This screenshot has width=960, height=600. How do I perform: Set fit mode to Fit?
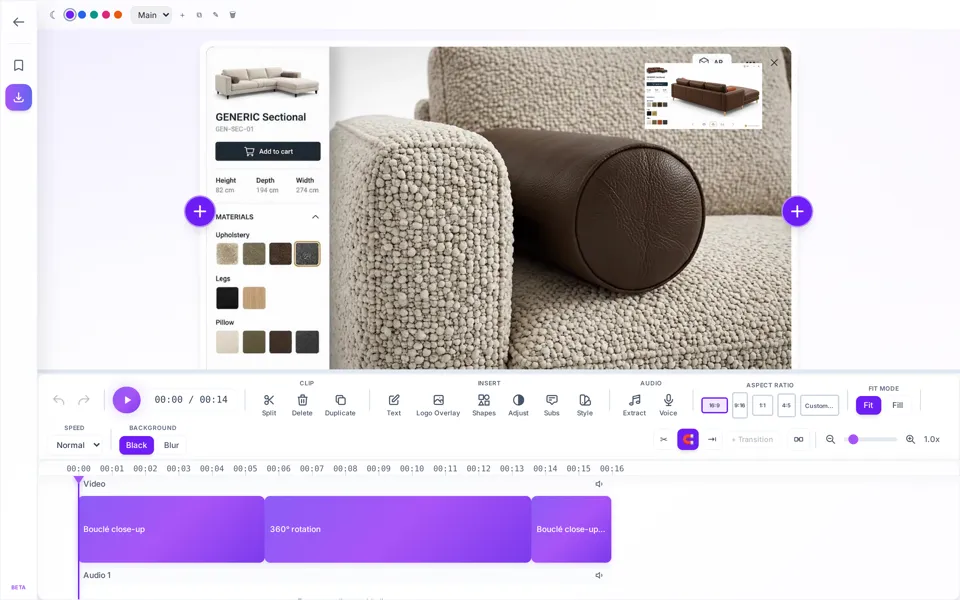pos(868,405)
